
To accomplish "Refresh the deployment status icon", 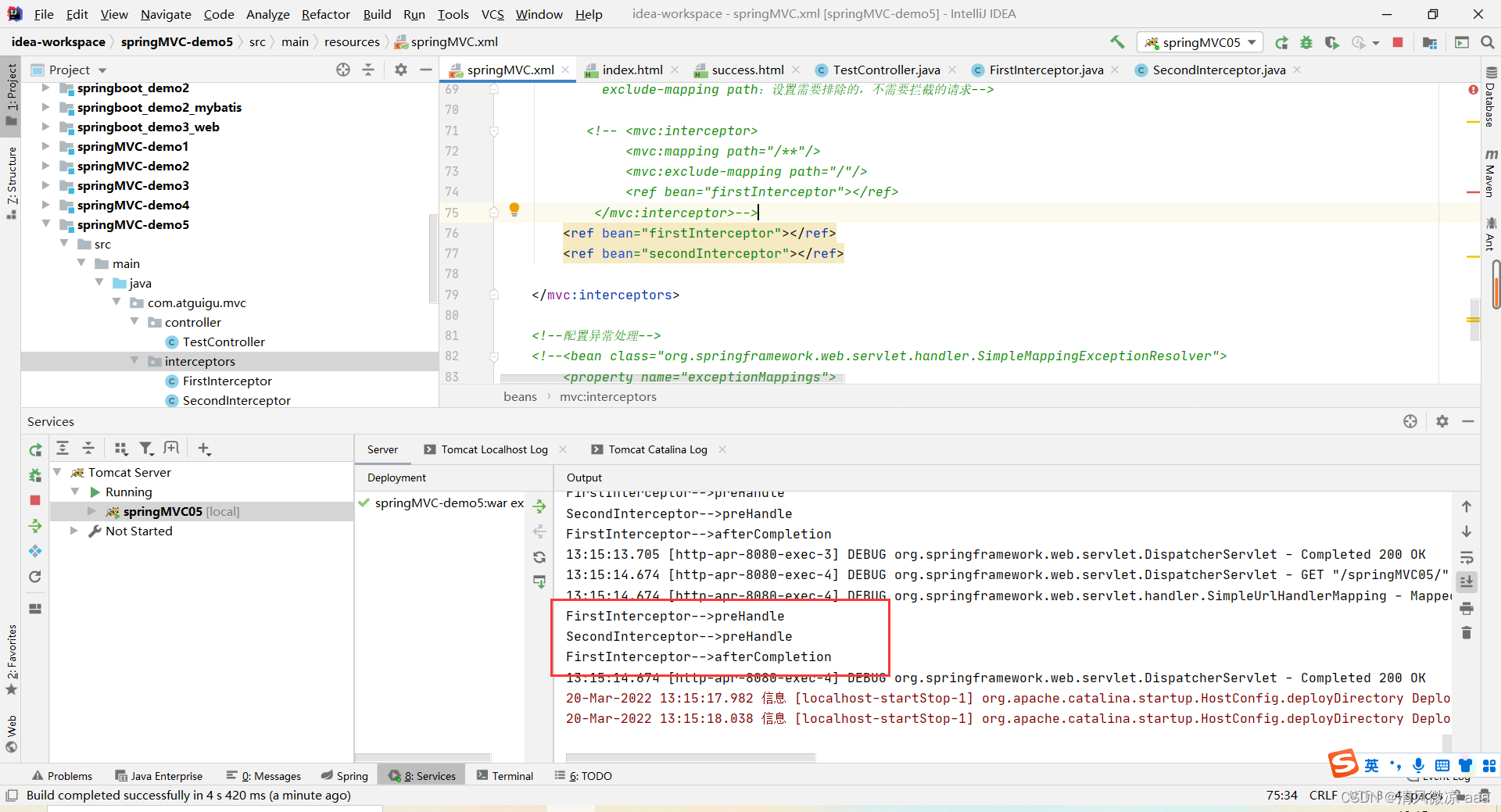I will [539, 557].
